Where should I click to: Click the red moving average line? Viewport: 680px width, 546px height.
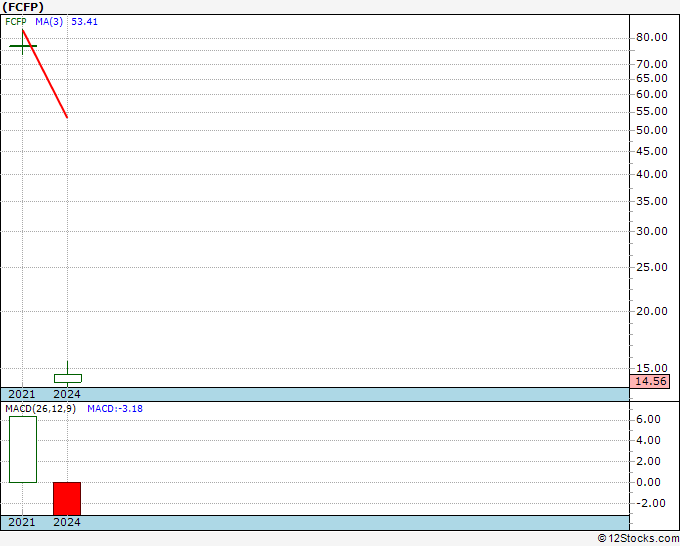click(x=45, y=74)
